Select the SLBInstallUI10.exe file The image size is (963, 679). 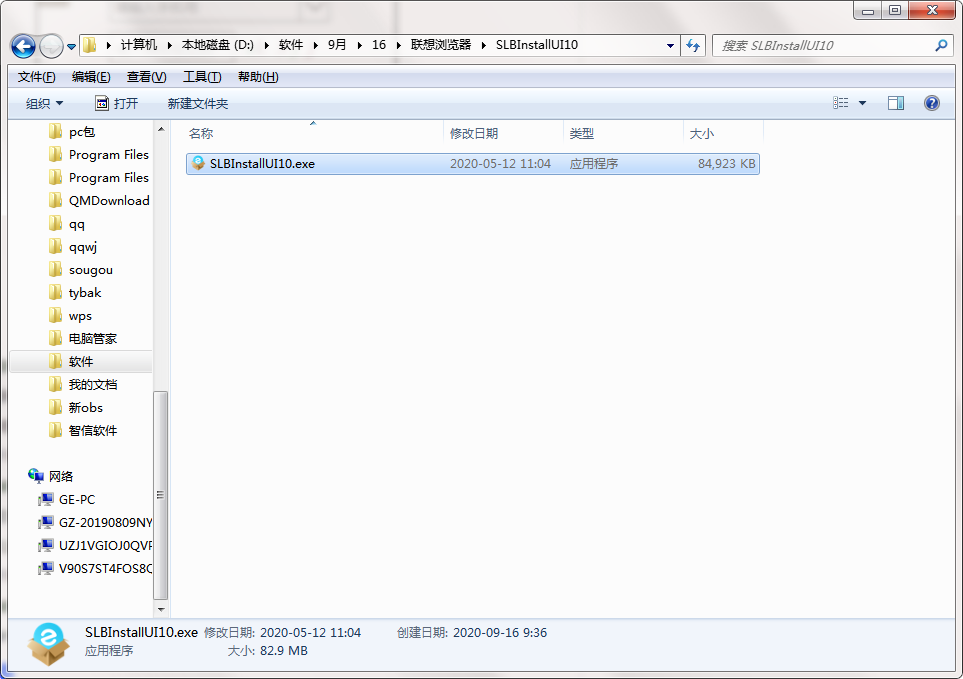tap(473, 164)
